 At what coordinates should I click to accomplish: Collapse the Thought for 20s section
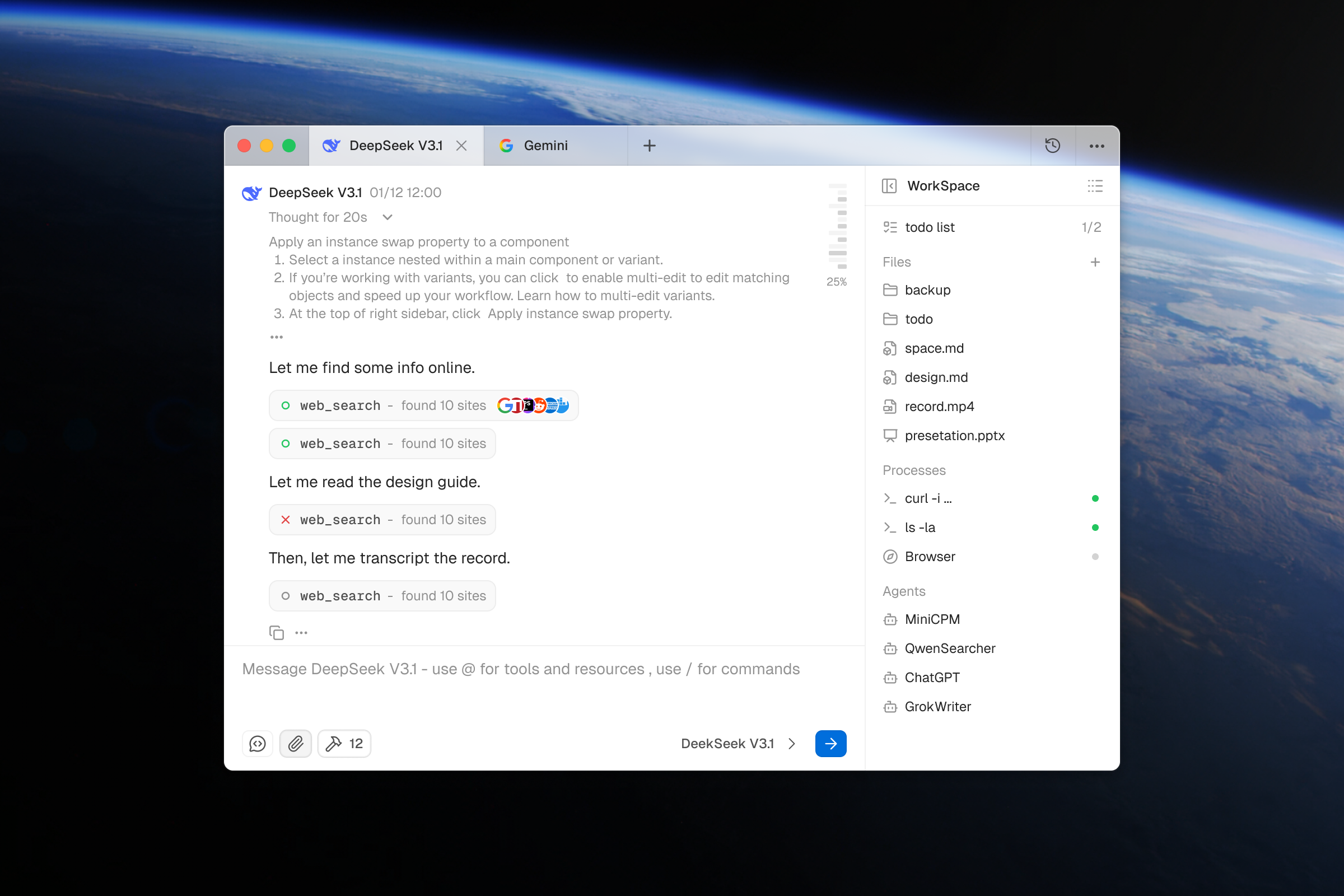[x=387, y=217]
